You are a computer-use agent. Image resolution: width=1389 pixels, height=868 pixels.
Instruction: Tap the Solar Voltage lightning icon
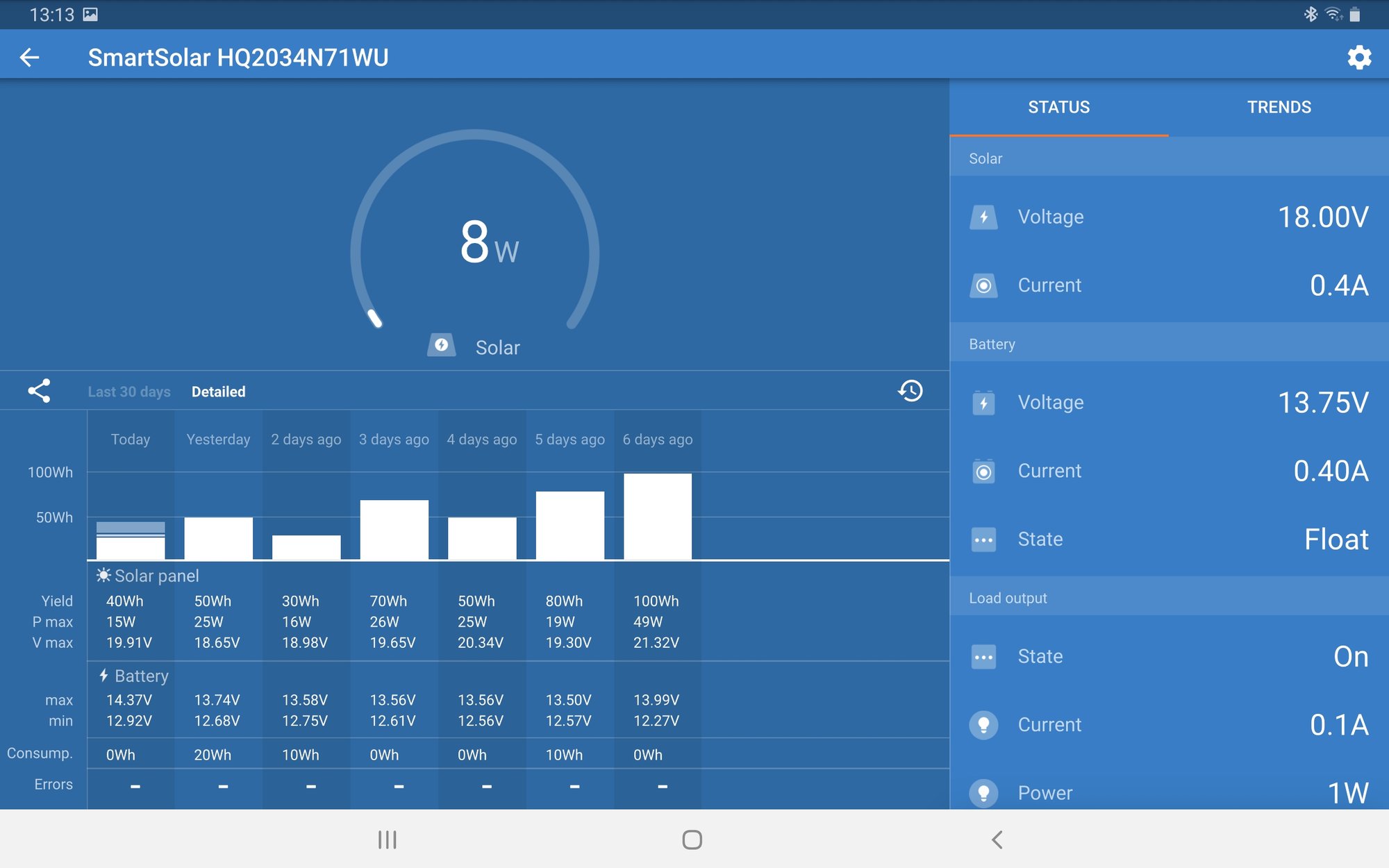983,217
